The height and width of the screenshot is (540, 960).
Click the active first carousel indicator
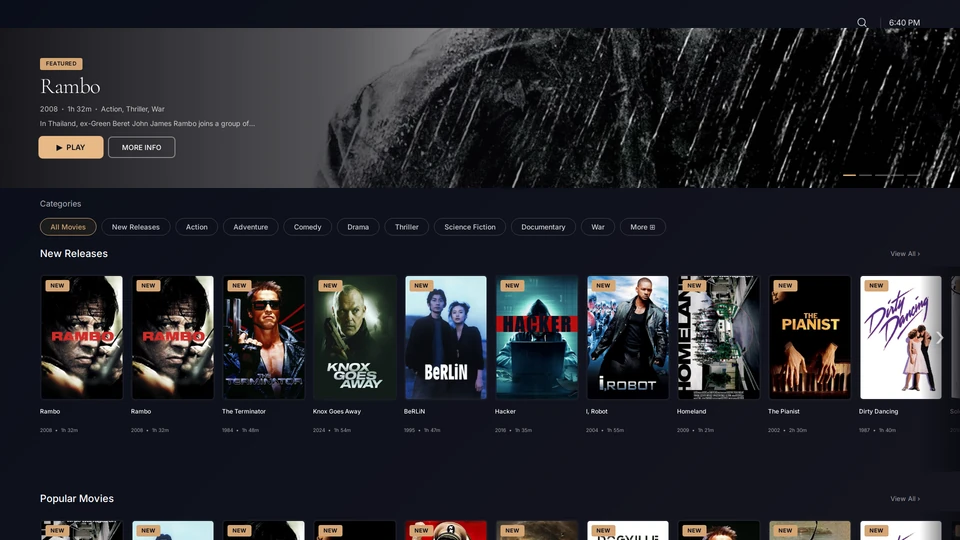coord(849,175)
